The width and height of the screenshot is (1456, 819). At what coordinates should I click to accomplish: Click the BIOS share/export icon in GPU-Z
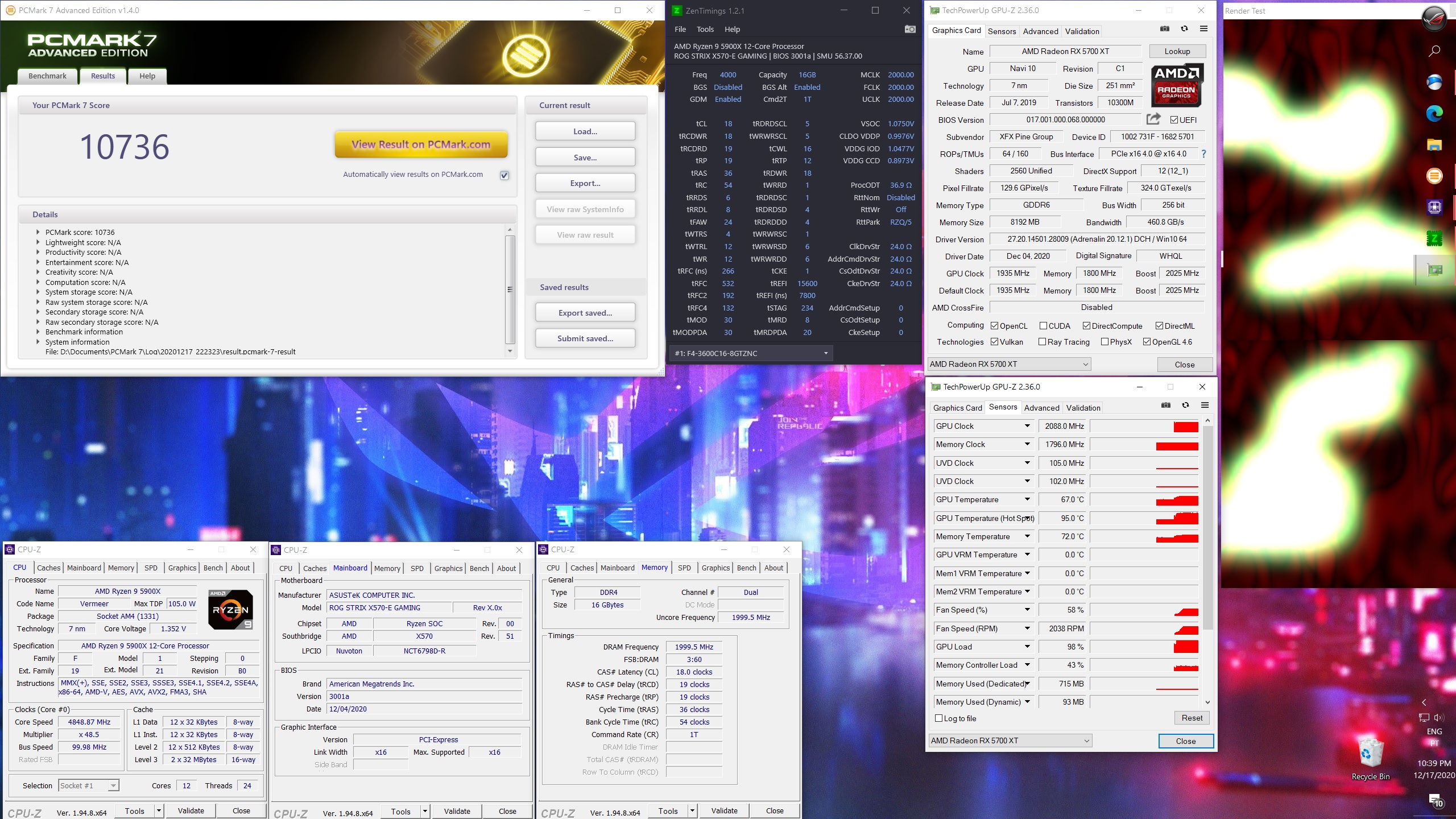pyautogui.click(x=1153, y=119)
